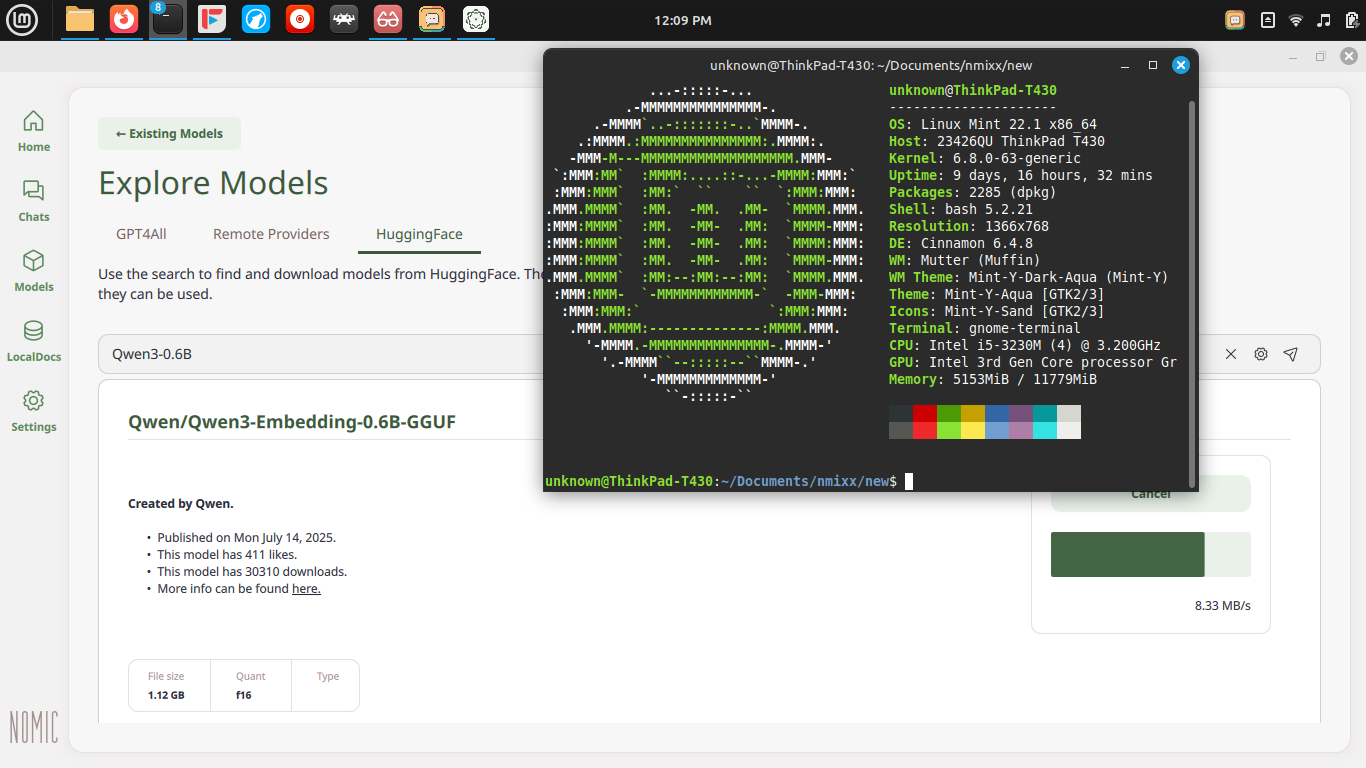Viewport: 1366px width, 768px height.
Task: Open the red glasses reader app in panel
Action: coord(388,19)
